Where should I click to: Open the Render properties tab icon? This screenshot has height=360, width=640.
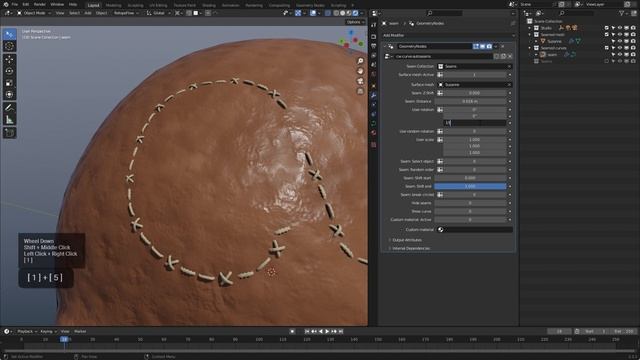[373, 36]
